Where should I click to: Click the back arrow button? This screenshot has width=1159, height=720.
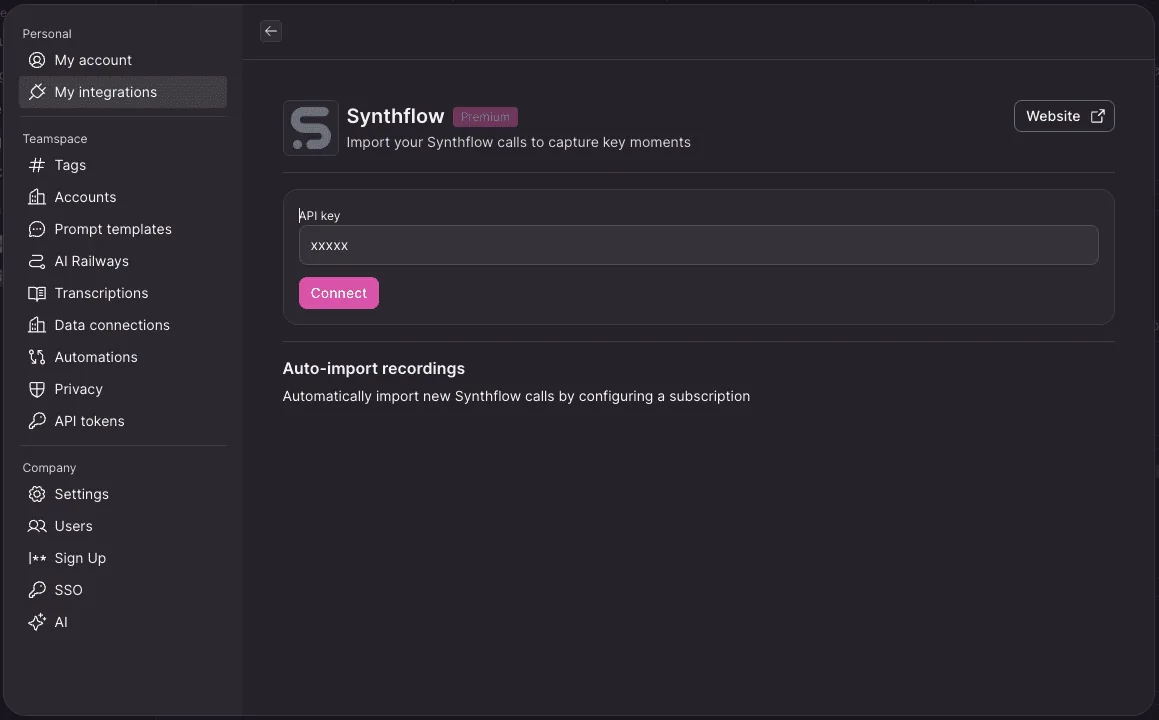(x=271, y=31)
